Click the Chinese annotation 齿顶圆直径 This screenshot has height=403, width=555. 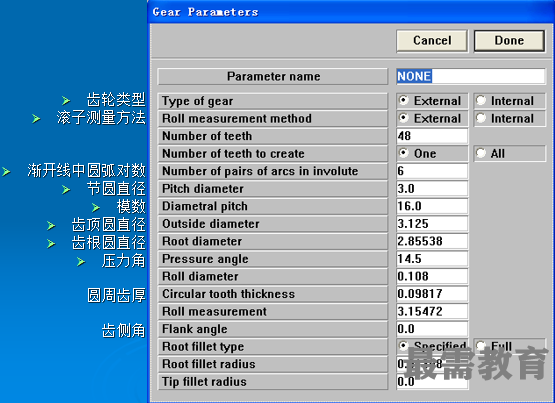click(109, 225)
